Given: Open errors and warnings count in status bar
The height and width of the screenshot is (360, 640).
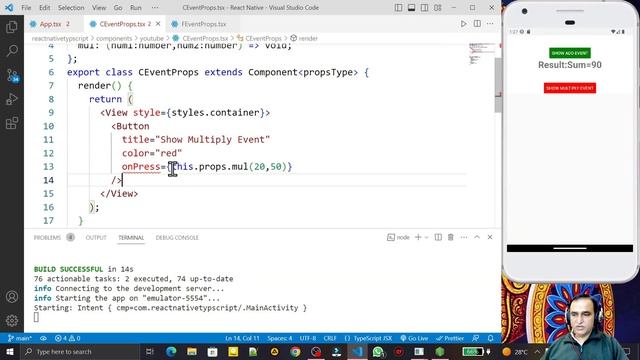Looking at the screenshot, I should 68,338.
